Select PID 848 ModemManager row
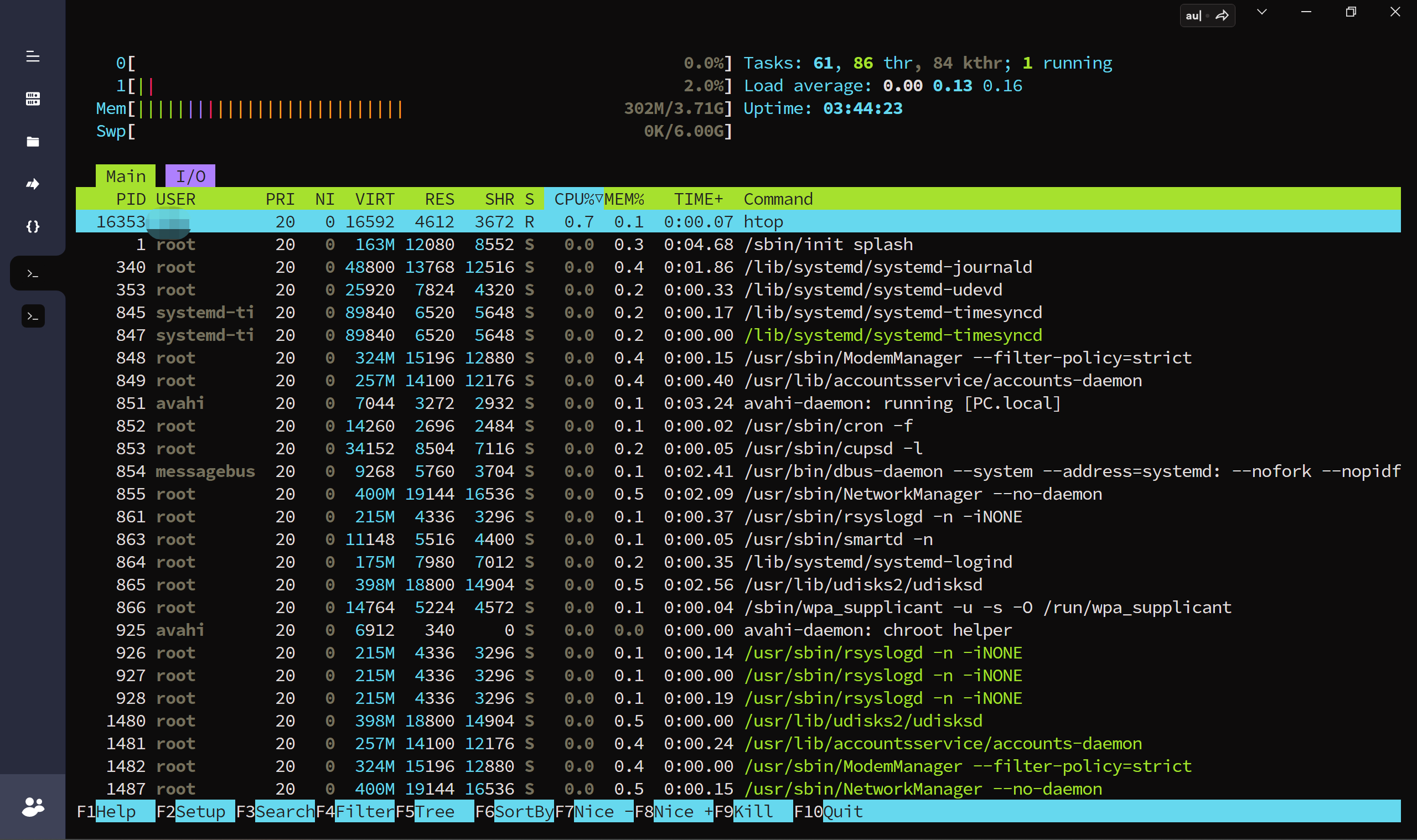The height and width of the screenshot is (840, 1417). click(x=738, y=357)
